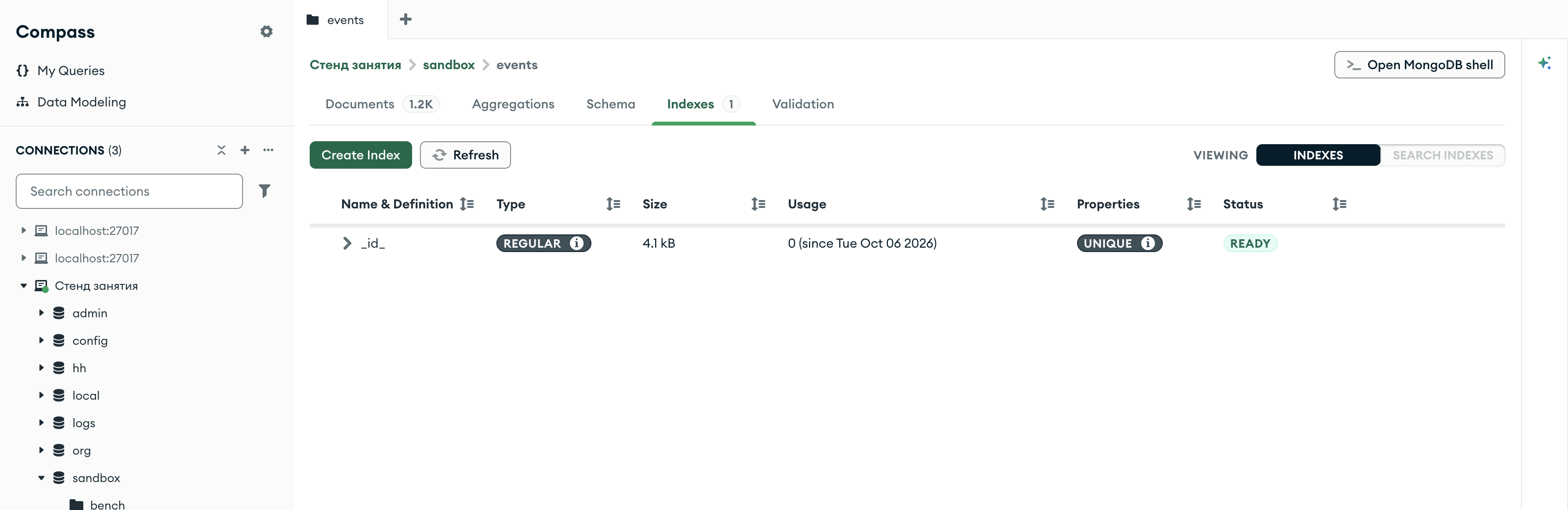Expand the logs database

(x=41, y=422)
